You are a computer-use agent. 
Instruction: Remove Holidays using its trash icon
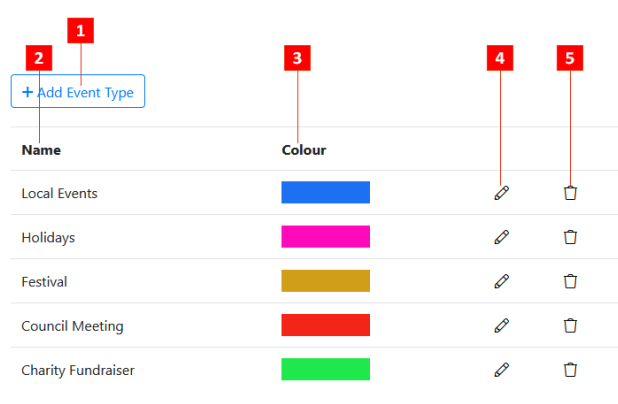pos(570,237)
